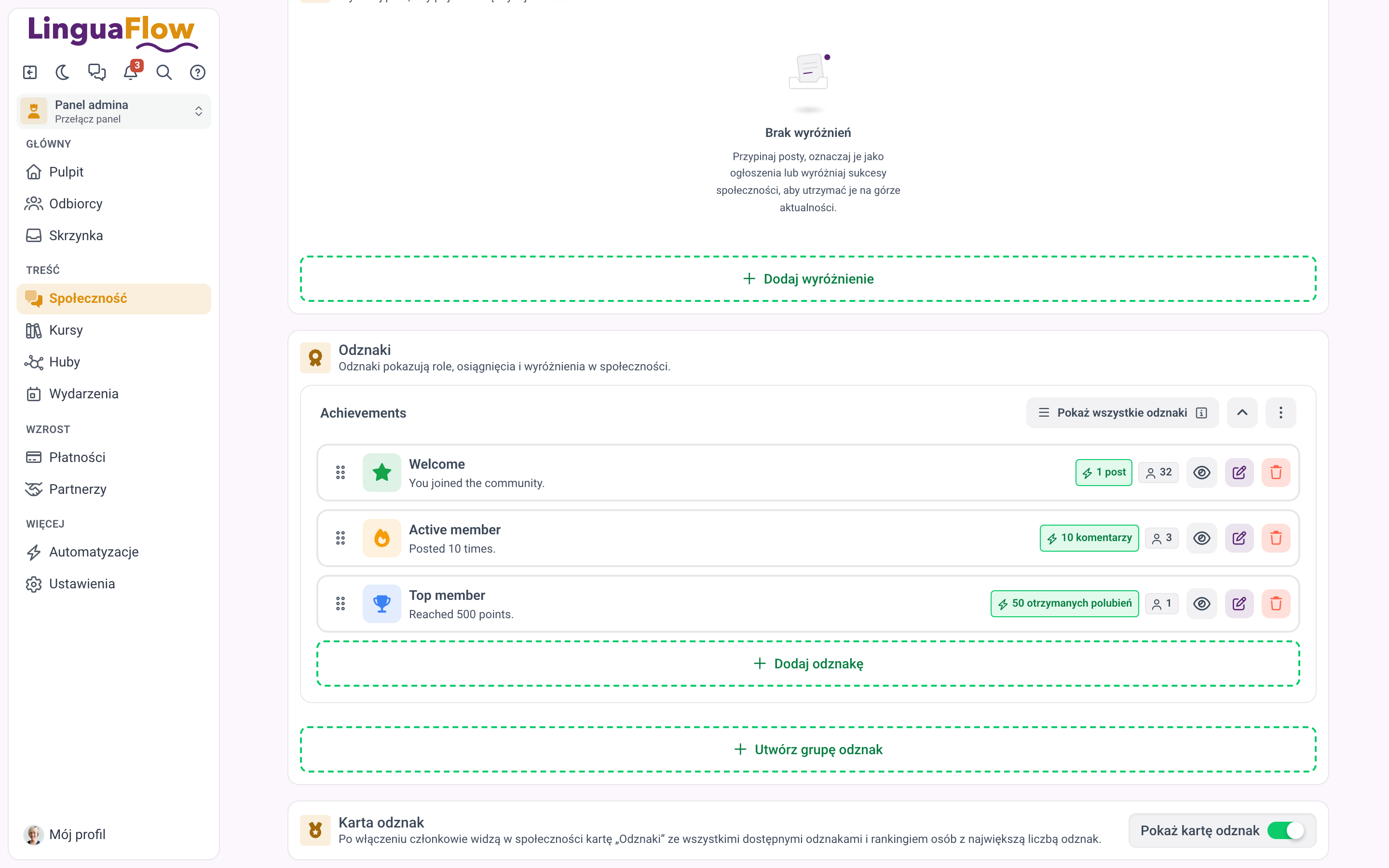Toggle visibility of Welcome badge
This screenshot has width=1389, height=868.
(1202, 473)
